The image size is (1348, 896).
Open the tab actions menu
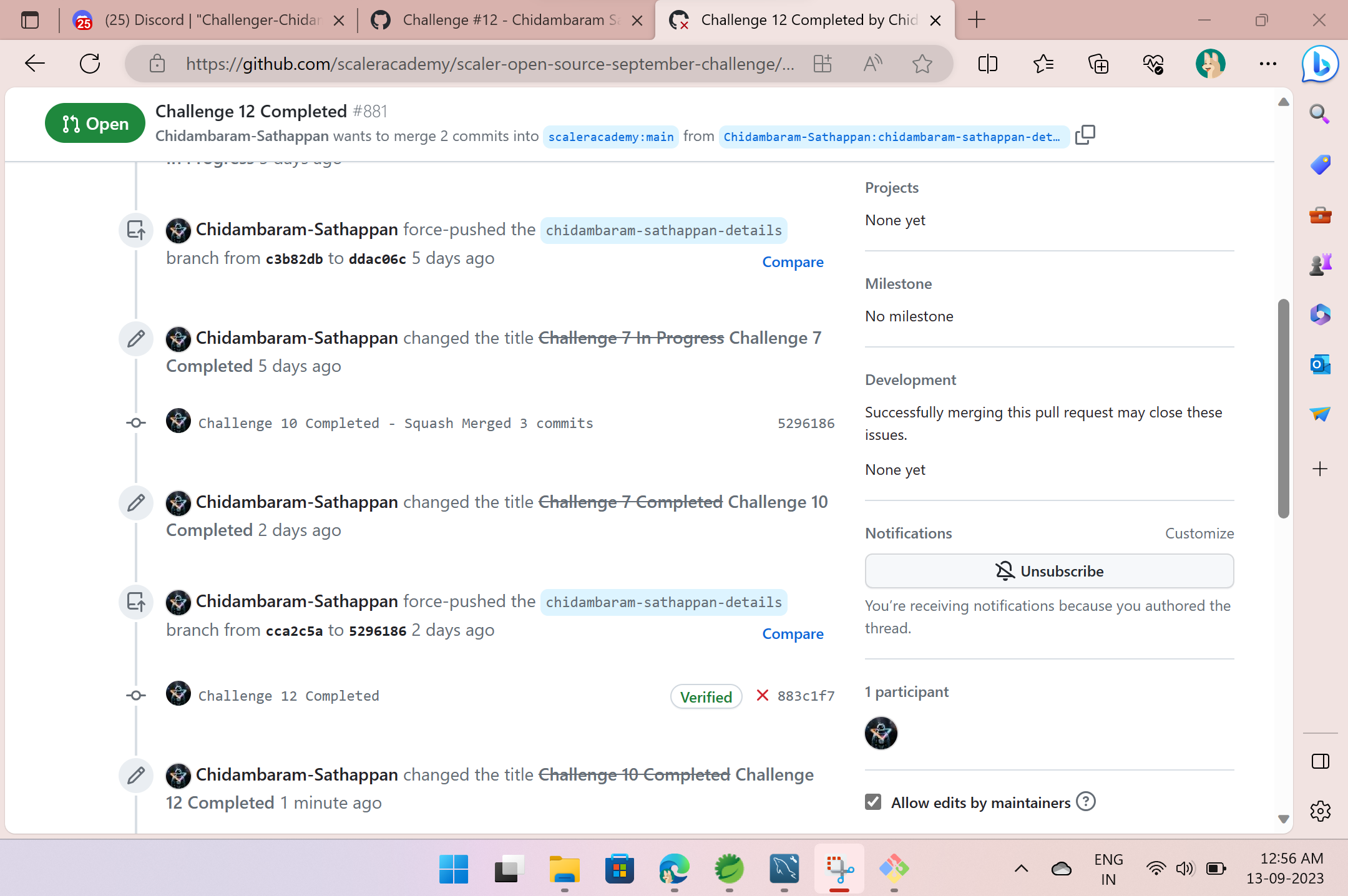click(29, 19)
